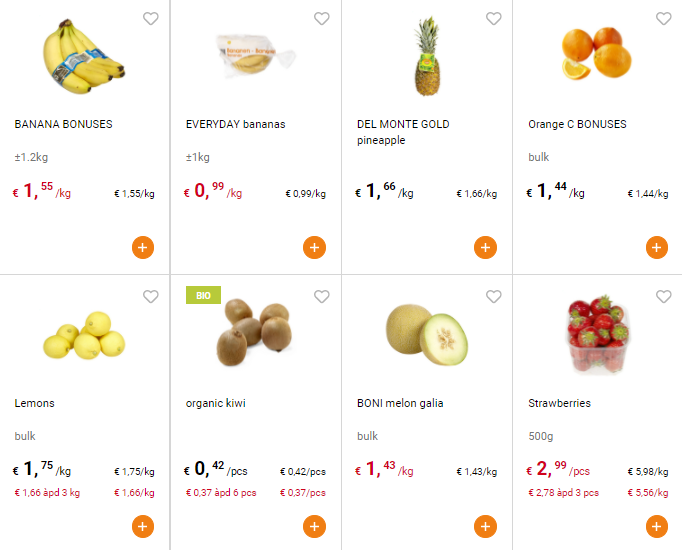
Task: Add Orange C BONUSES to cart
Action: 657,248
